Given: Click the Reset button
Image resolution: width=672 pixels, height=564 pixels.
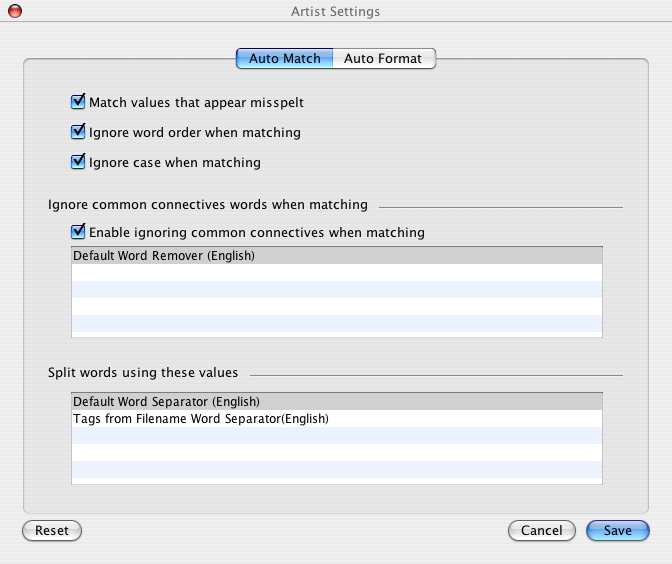Looking at the screenshot, I should pyautogui.click(x=52, y=531).
